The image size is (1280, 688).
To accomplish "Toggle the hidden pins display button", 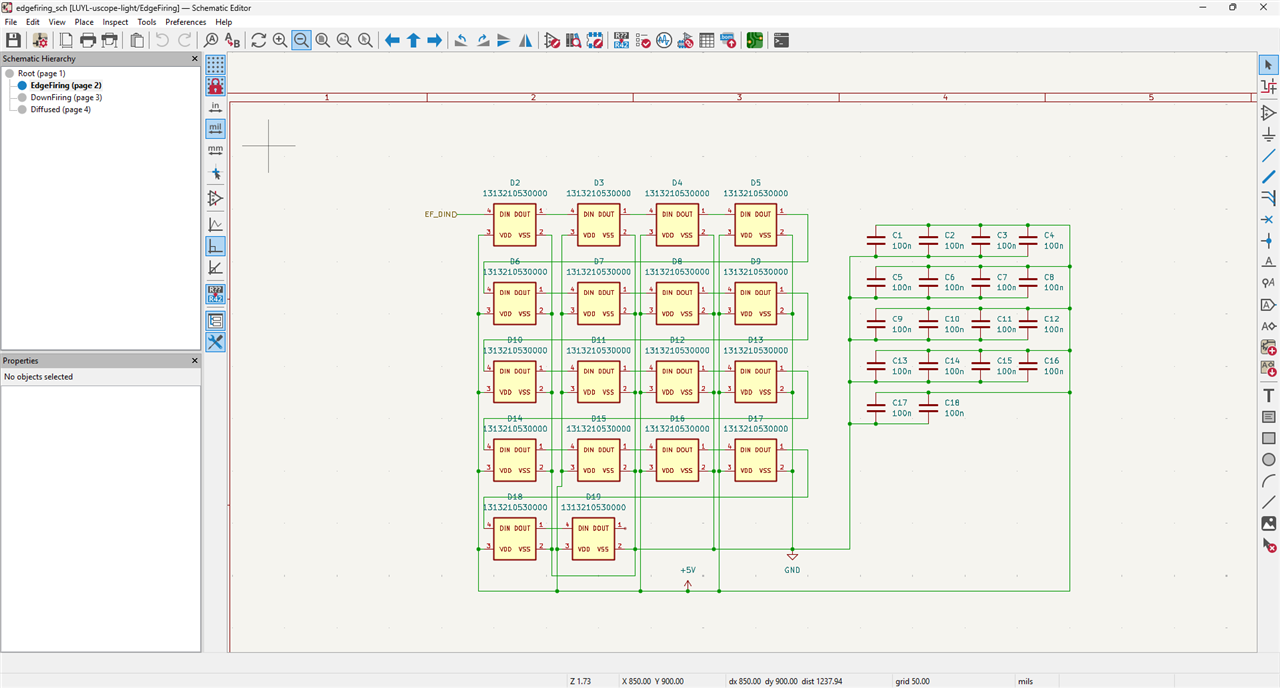I will click(x=215, y=199).
